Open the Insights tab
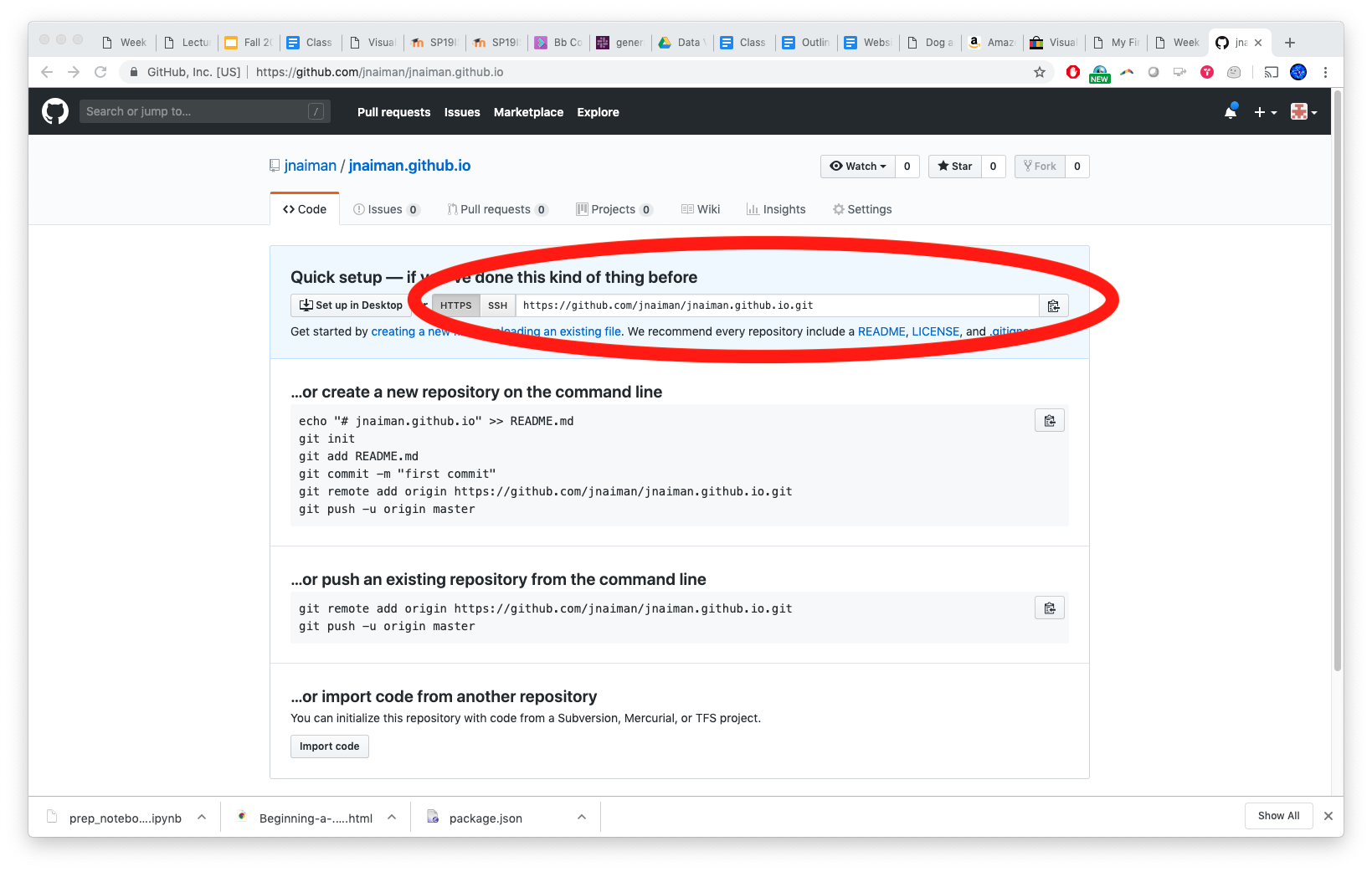 click(776, 209)
